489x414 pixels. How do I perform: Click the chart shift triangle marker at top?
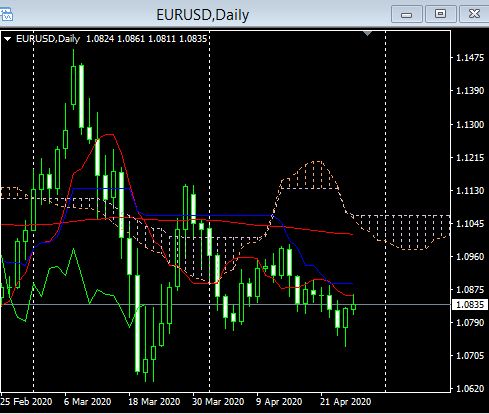[x=367, y=33]
